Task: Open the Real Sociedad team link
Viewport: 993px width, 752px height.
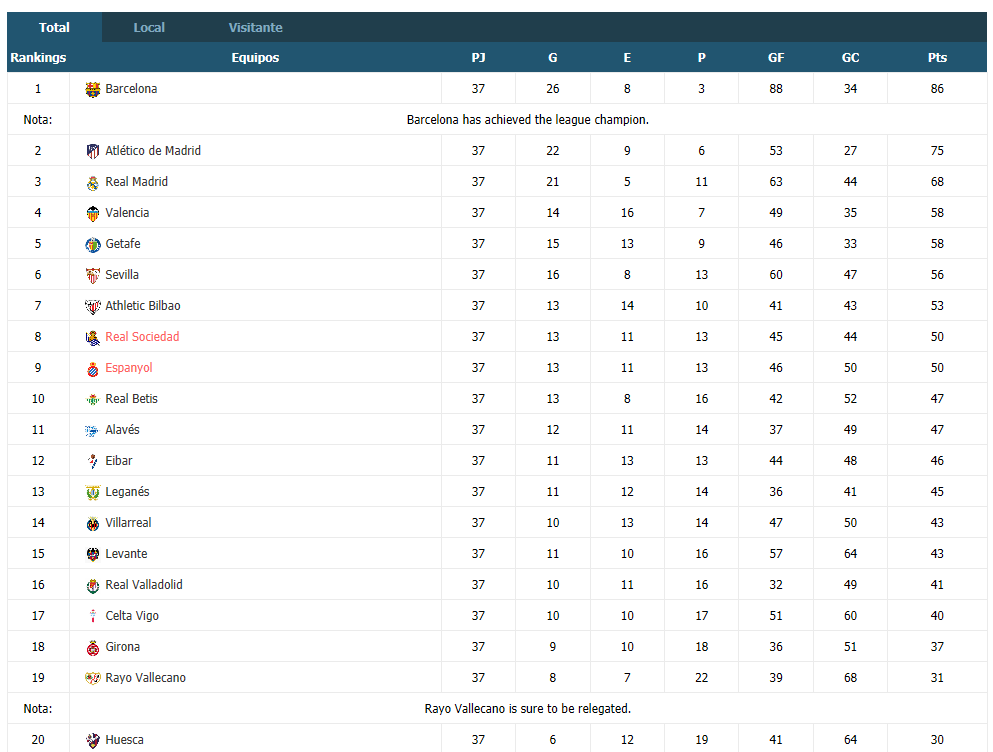Action: pos(142,337)
